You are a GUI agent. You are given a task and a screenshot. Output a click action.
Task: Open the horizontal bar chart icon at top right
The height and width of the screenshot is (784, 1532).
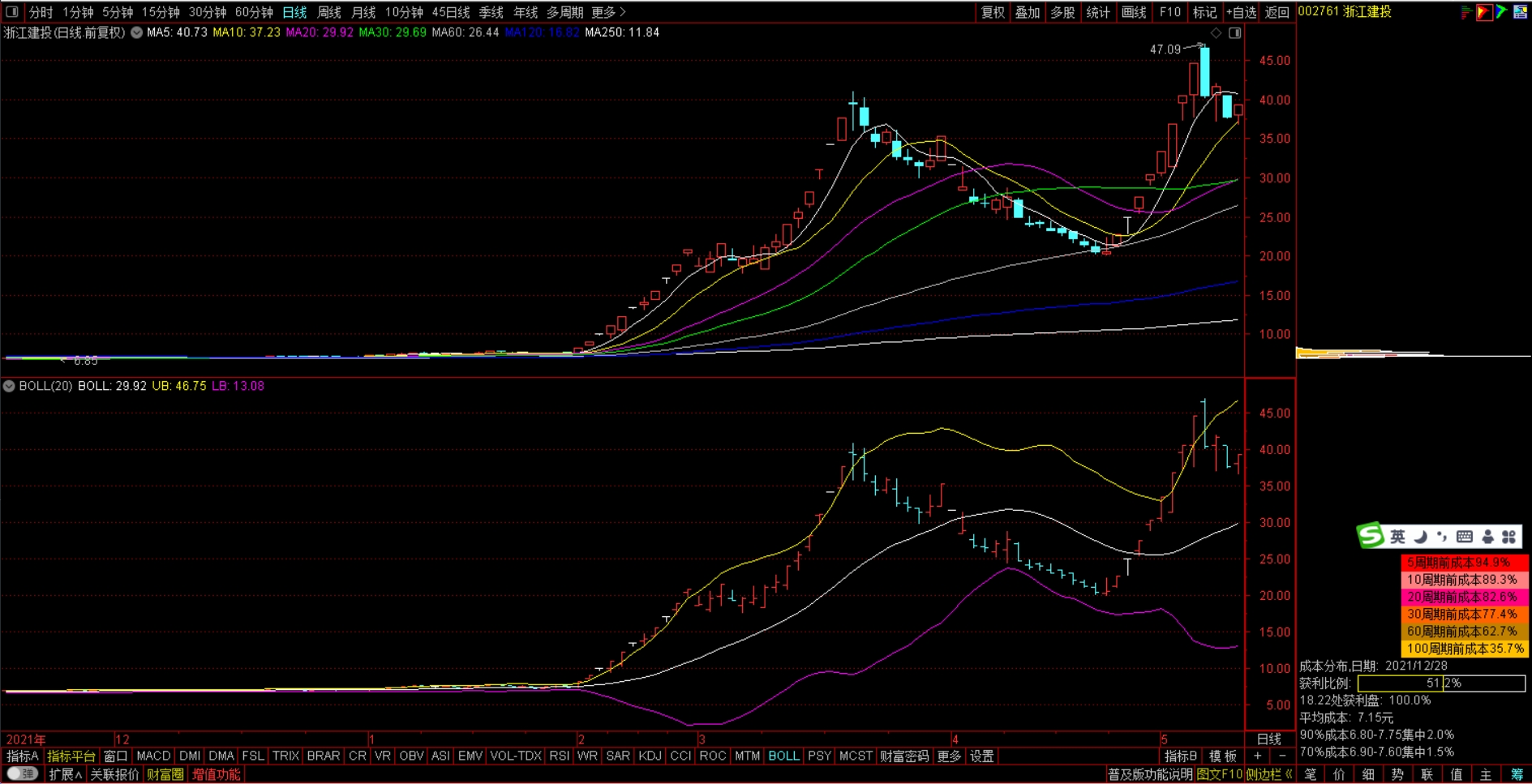[1466, 12]
